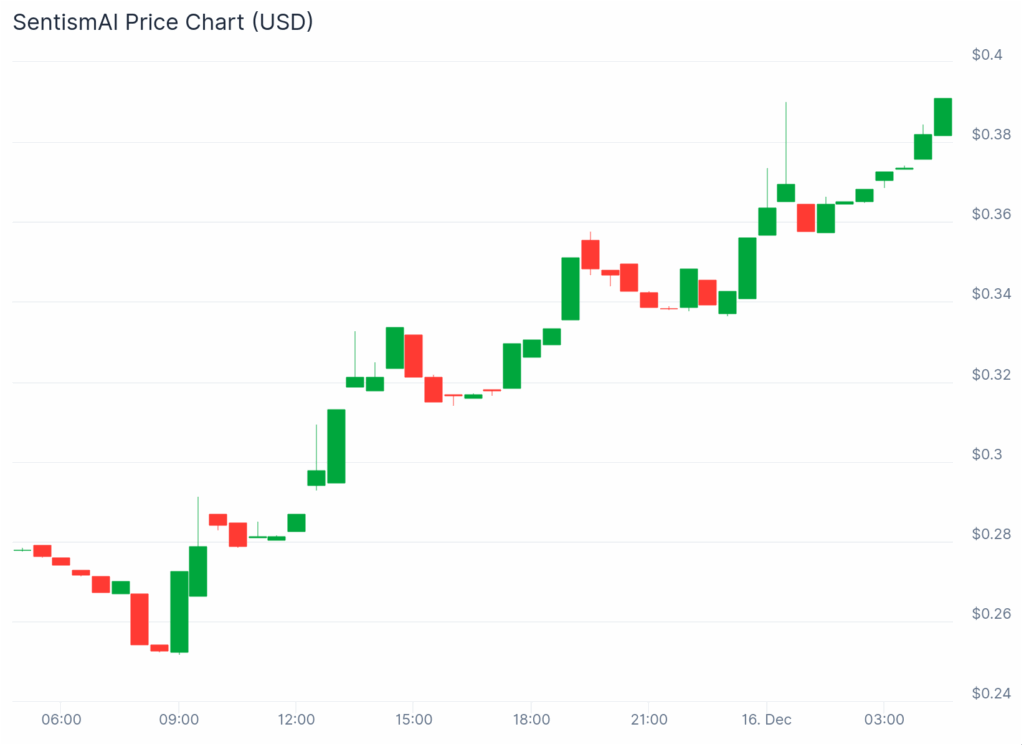Click the SentismAI Price Chart title
1024x747 pixels.
pos(163,22)
